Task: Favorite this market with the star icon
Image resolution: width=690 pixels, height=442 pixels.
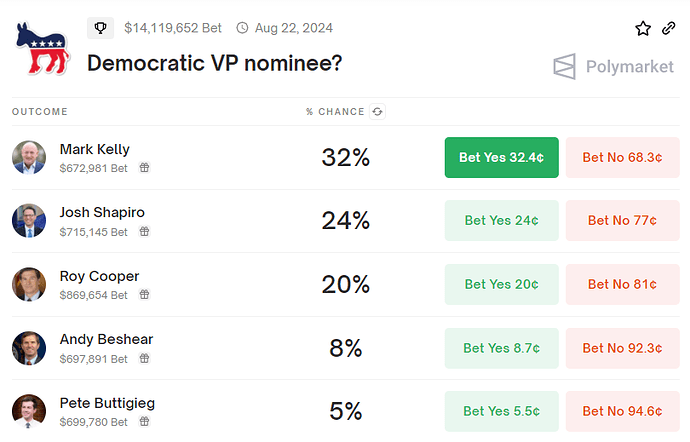Action: click(643, 29)
